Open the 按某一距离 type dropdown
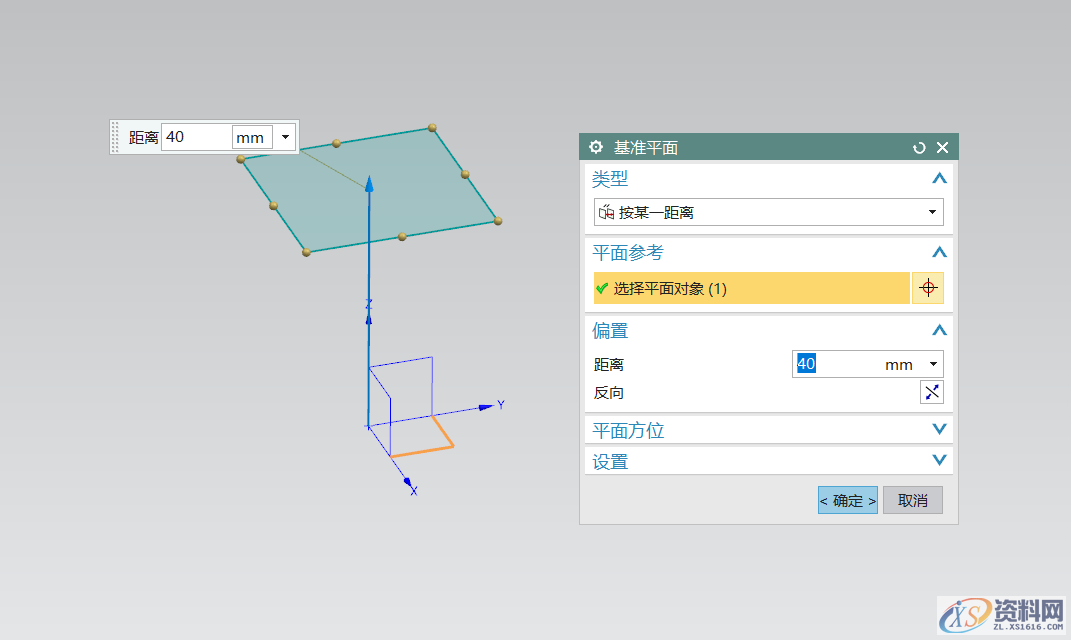 point(932,212)
